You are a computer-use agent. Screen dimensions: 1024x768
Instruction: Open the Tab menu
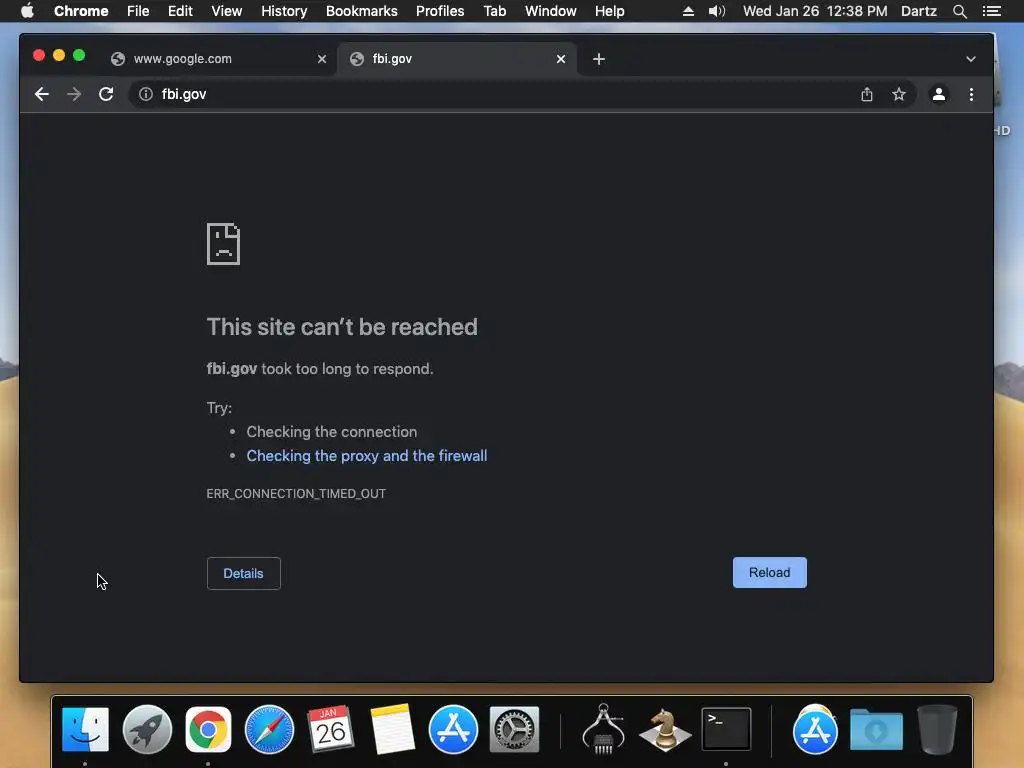pyautogui.click(x=494, y=11)
